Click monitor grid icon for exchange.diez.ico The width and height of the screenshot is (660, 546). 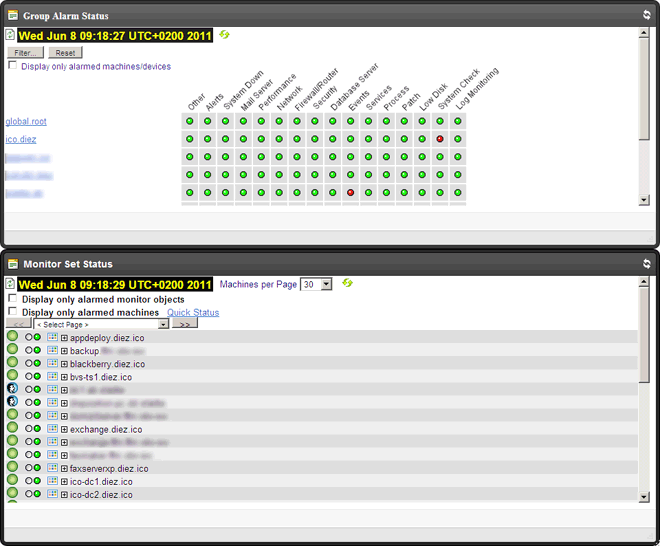coord(52,428)
